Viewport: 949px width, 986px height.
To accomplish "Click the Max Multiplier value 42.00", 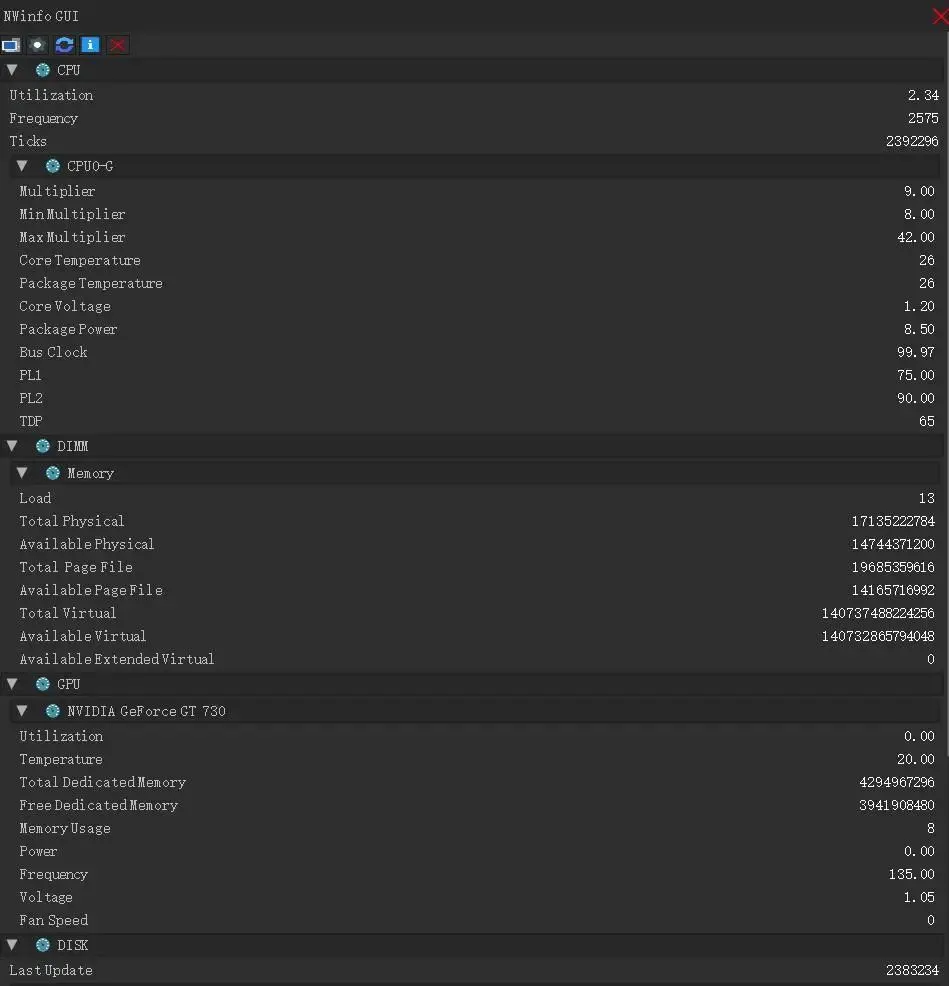I will coord(916,237).
